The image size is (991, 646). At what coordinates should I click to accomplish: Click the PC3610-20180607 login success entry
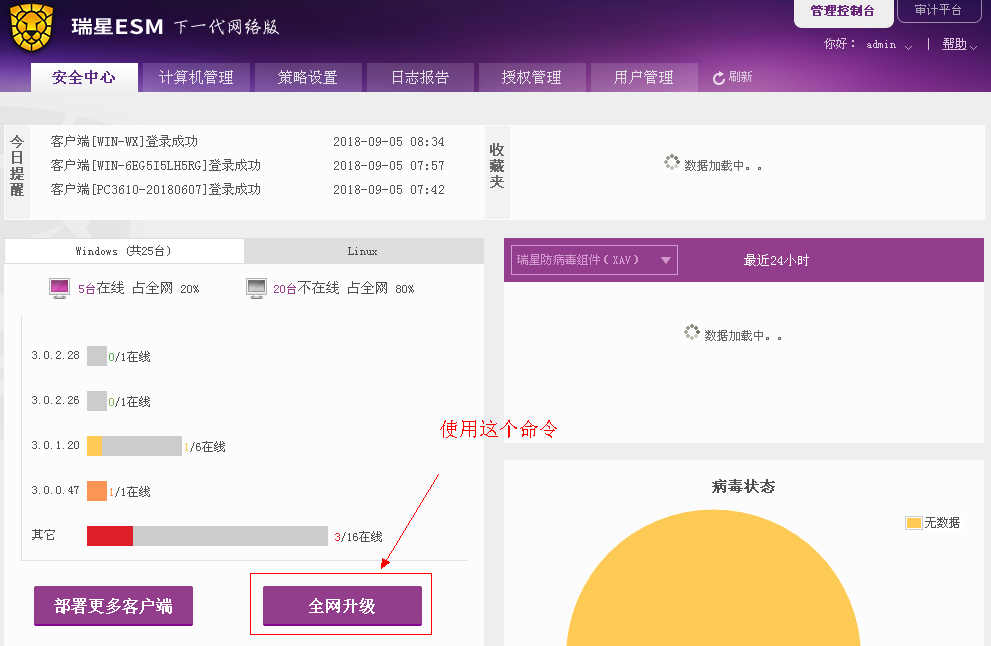(155, 190)
